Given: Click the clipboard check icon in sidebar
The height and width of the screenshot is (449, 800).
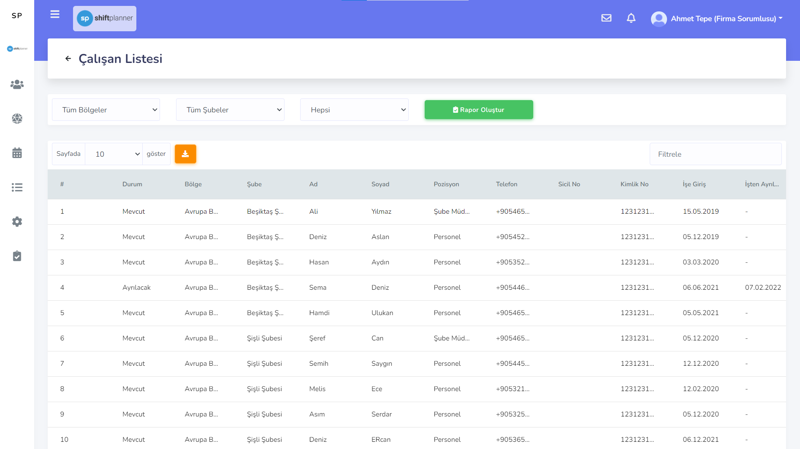Looking at the screenshot, I should click(17, 256).
